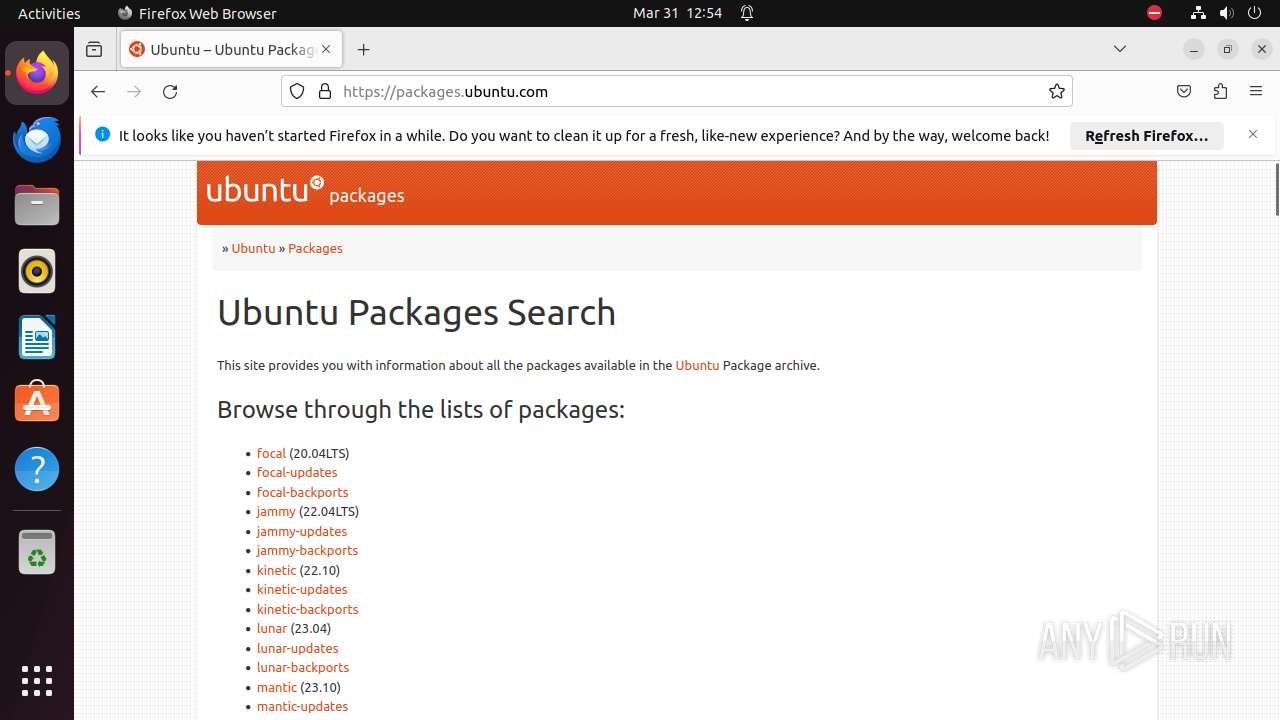Open Packages breadcrumb link
The image size is (1280, 720).
[x=315, y=248]
